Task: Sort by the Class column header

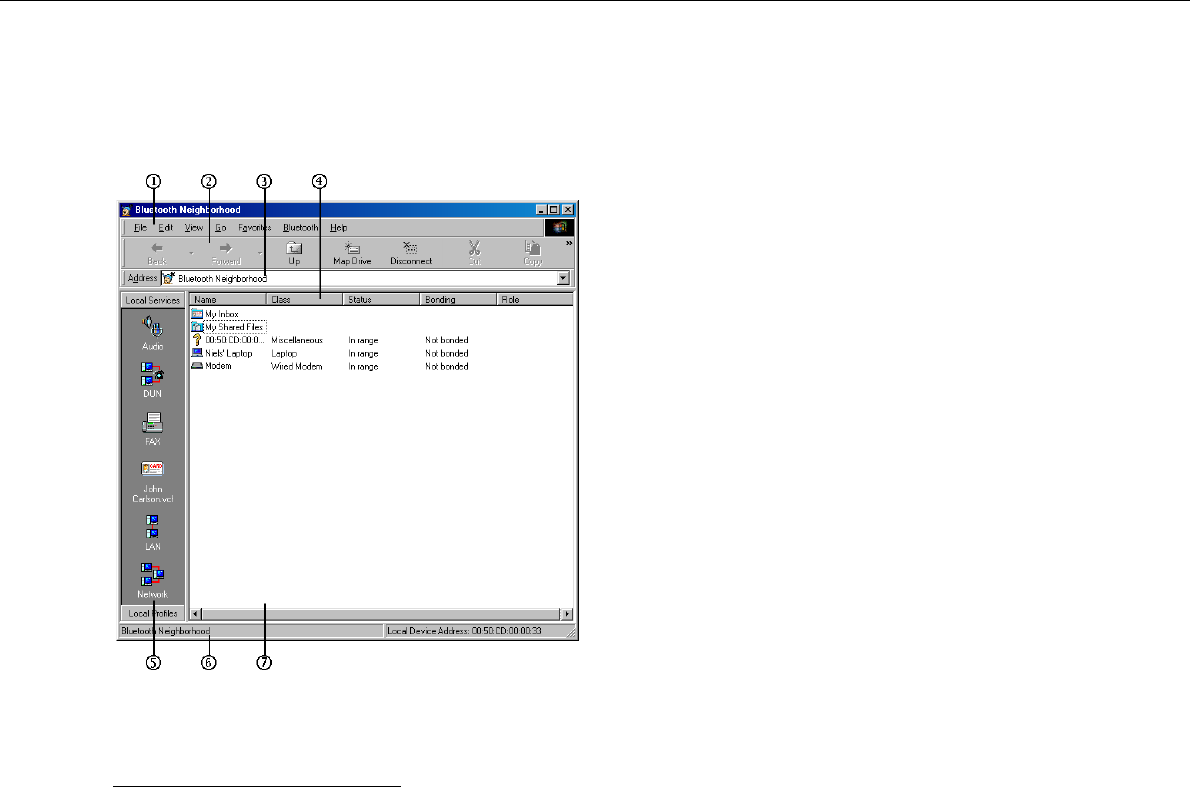Action: (x=304, y=300)
